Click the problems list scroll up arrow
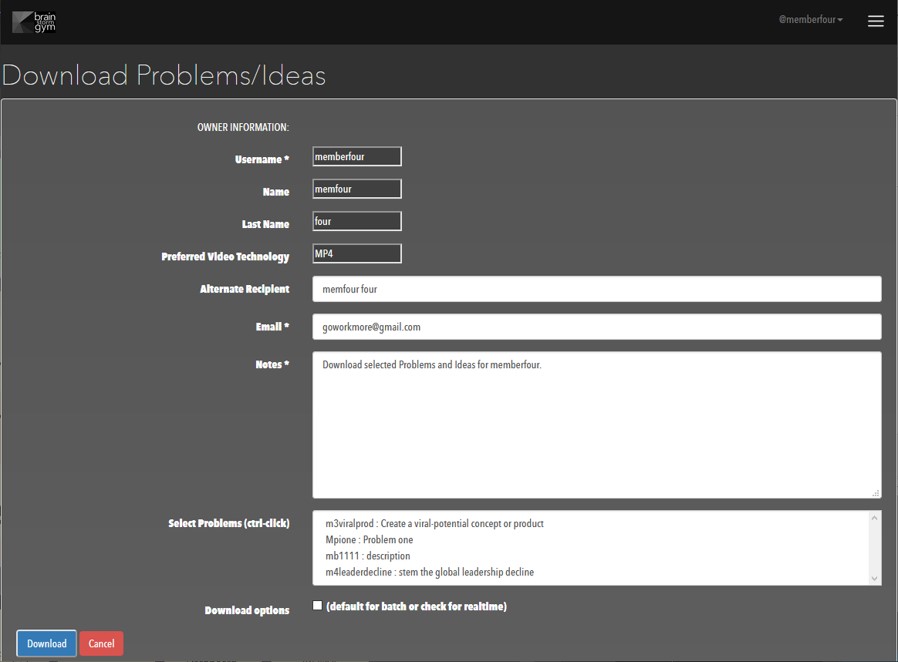 (874, 518)
